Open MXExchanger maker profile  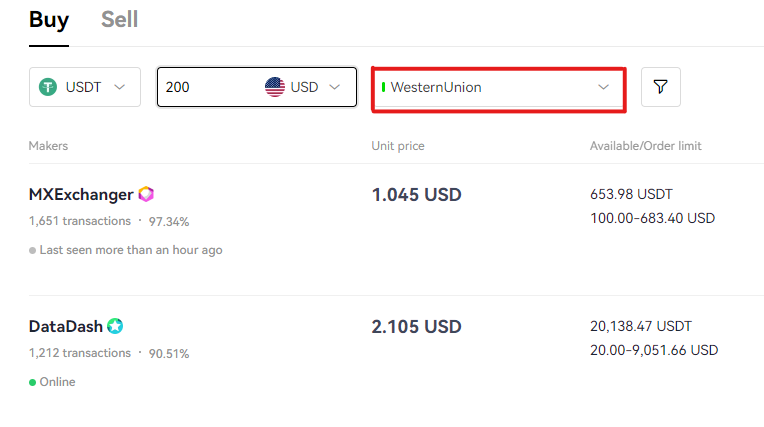81,194
